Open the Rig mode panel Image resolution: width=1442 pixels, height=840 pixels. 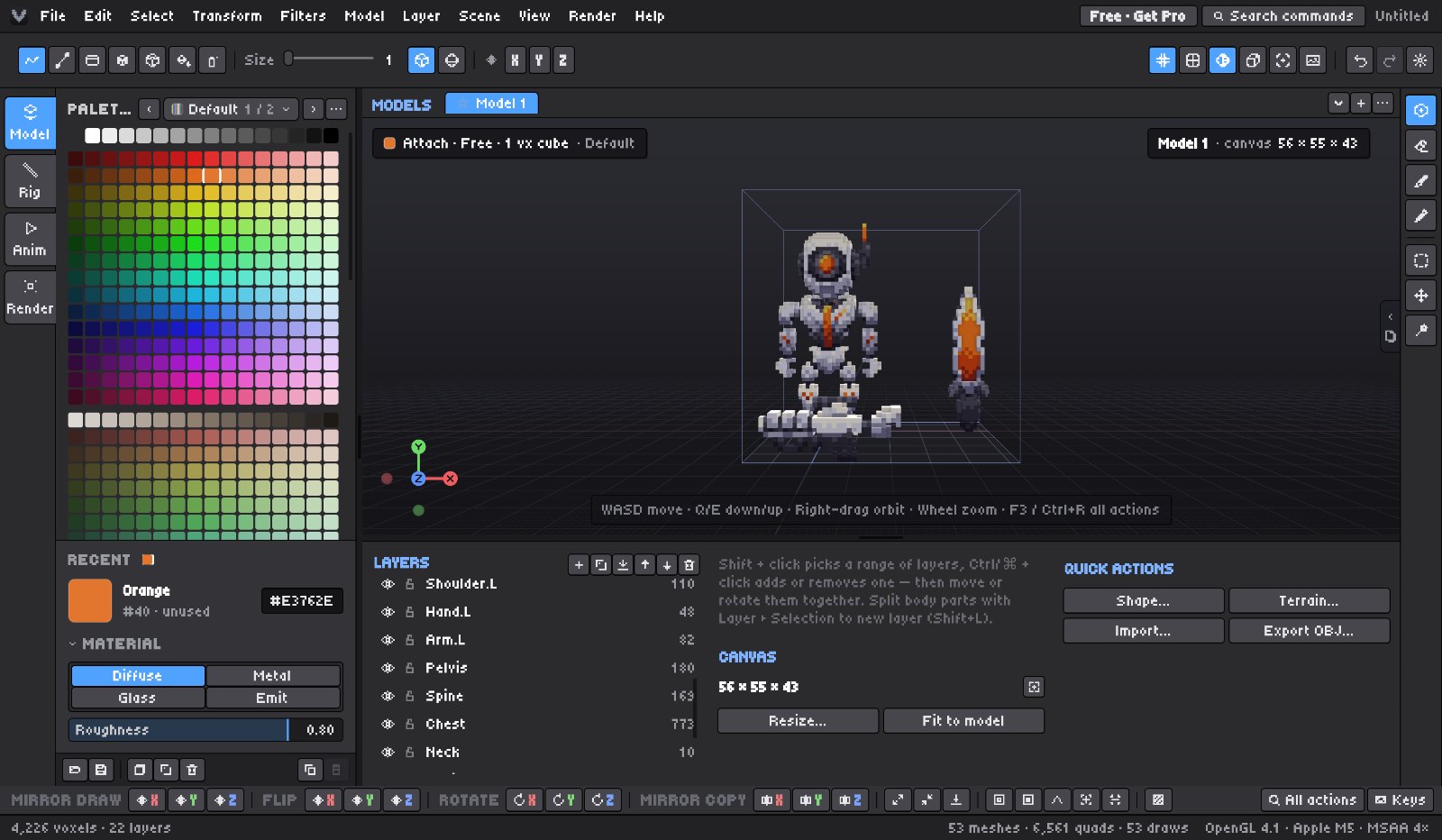tap(30, 181)
